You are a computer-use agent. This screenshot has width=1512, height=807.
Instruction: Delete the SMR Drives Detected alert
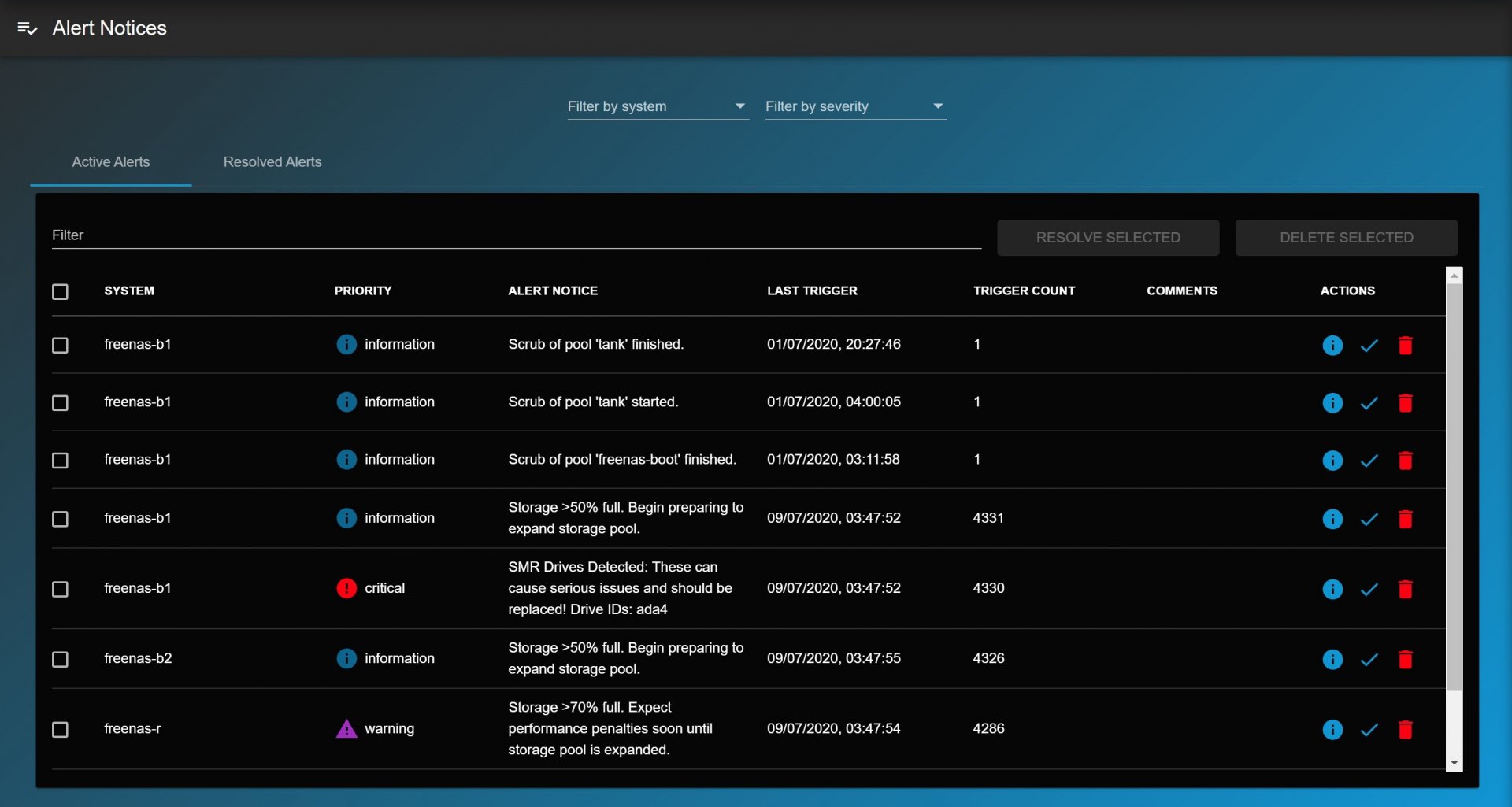(x=1406, y=589)
